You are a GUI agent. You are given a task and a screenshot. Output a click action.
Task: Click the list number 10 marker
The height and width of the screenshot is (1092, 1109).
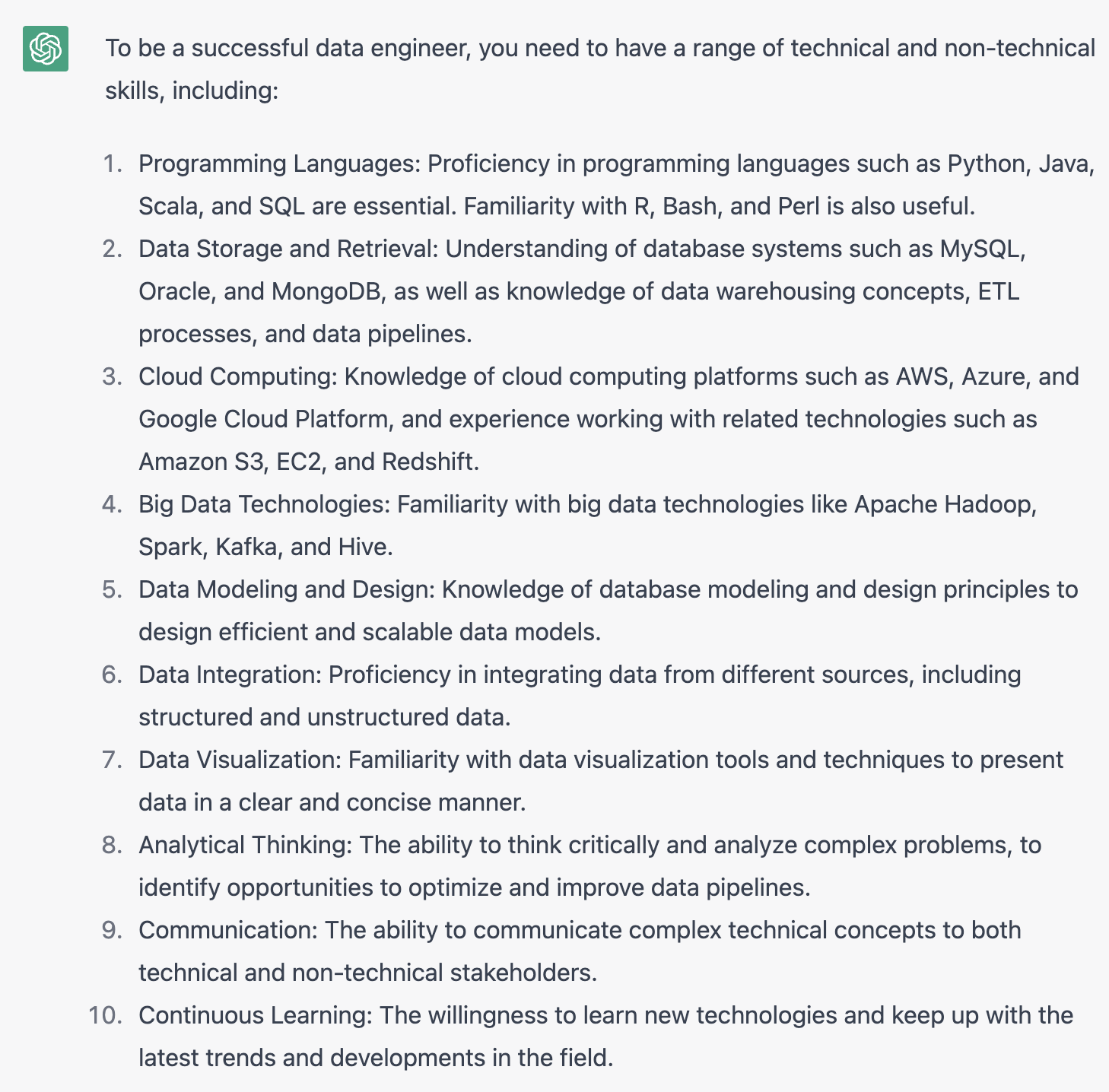105,1015
